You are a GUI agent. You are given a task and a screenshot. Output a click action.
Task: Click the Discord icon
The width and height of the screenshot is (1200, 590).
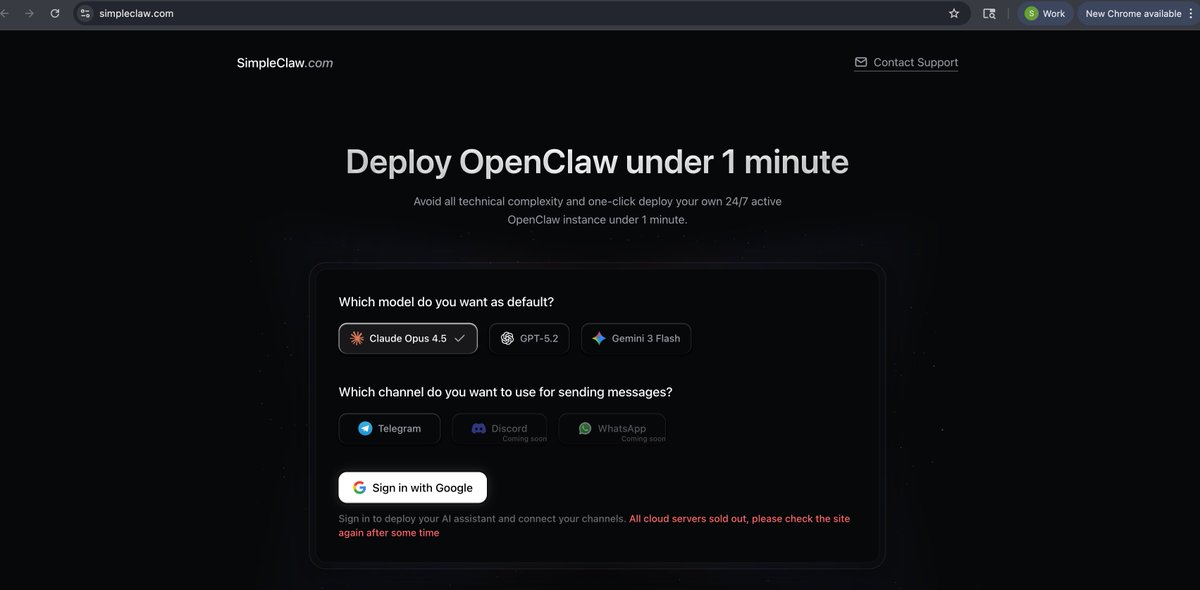(477, 427)
